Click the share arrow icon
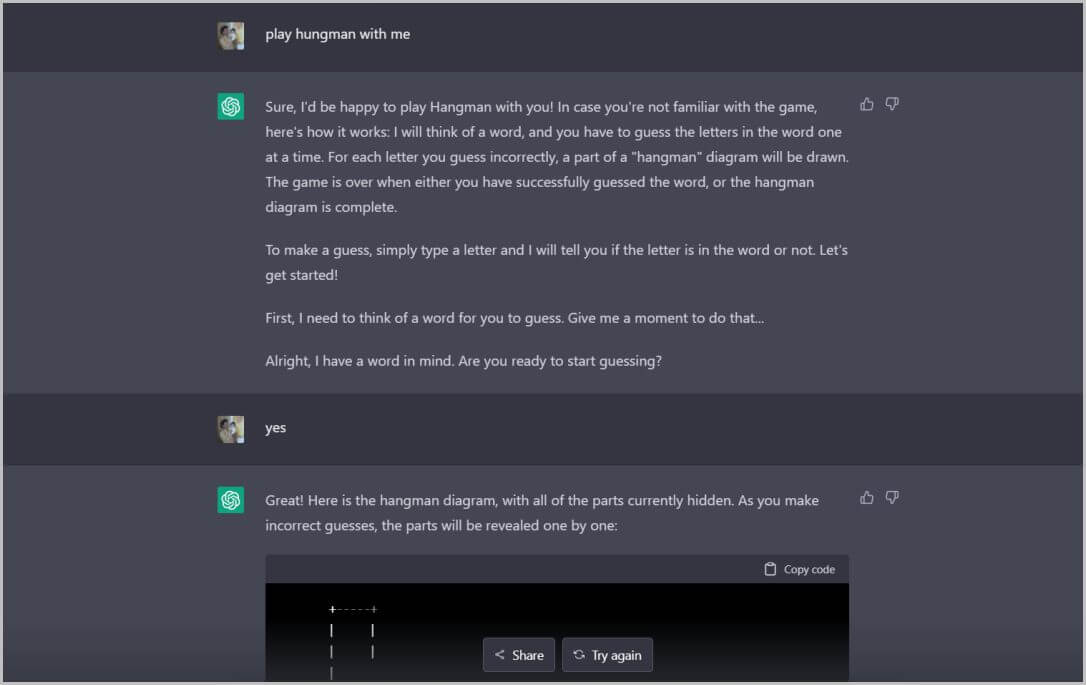 click(499, 655)
